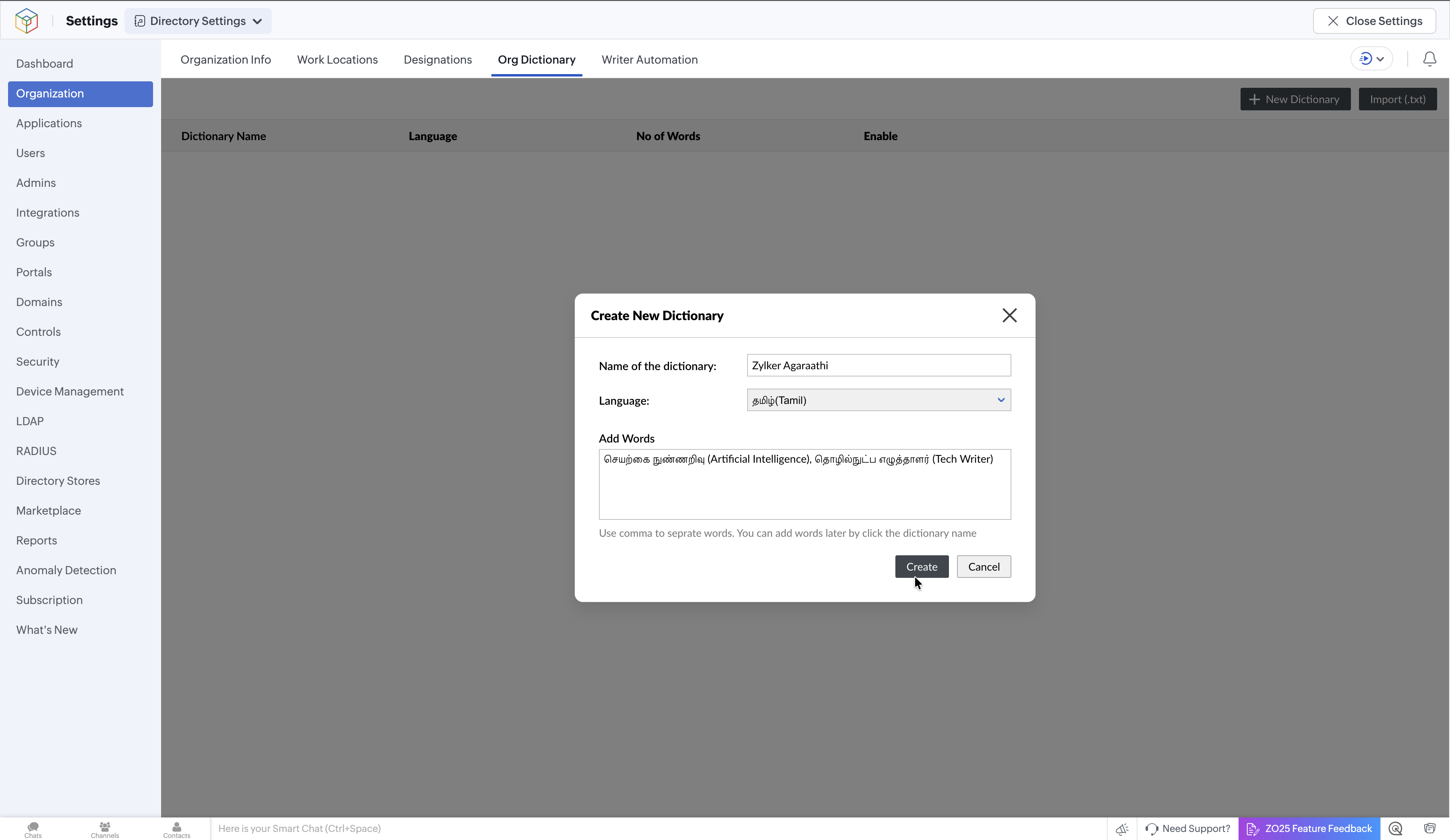Click the chat windows icon at bottom right
The image size is (1450, 840).
[x=1429, y=828]
